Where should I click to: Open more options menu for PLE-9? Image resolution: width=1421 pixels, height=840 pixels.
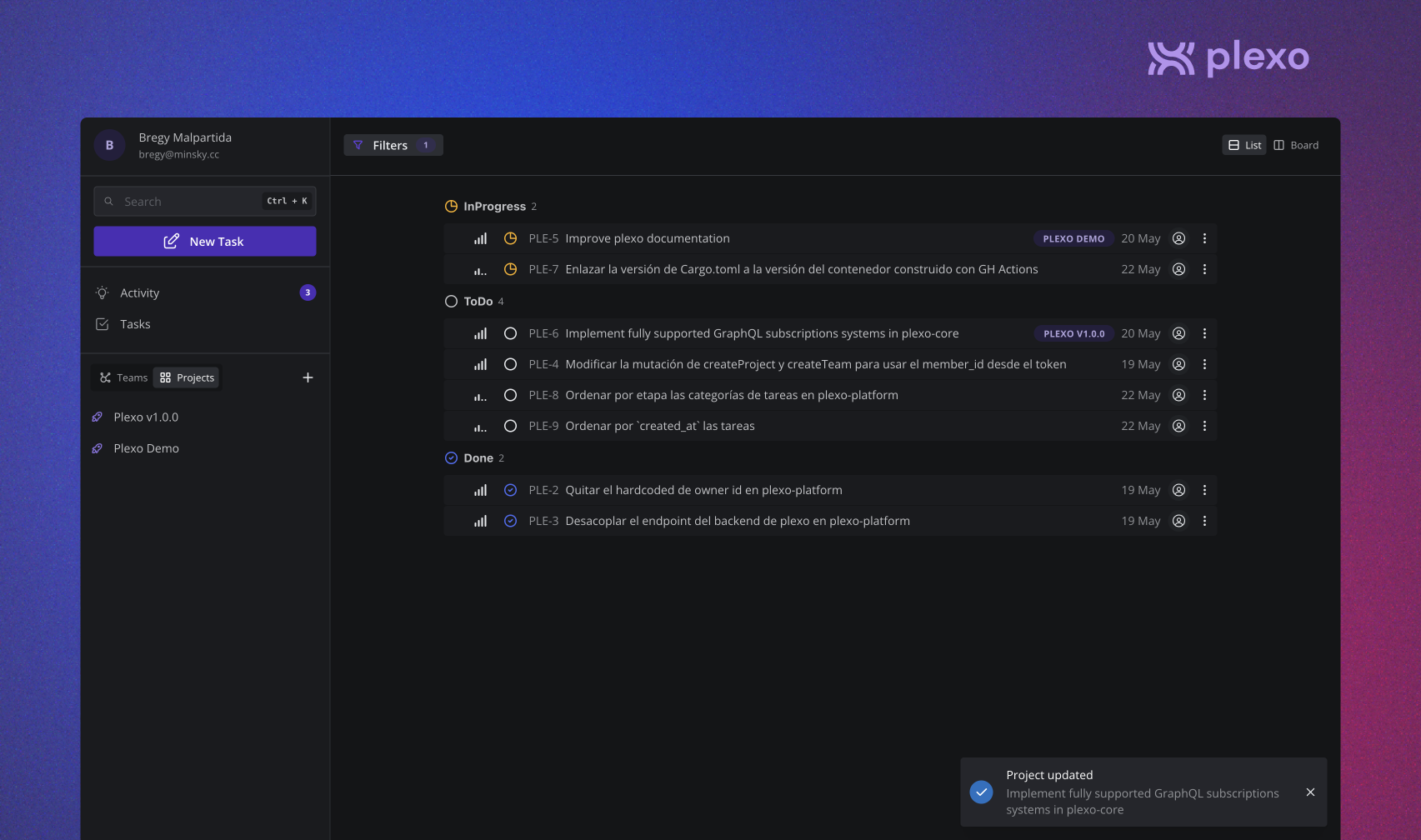pos(1204,426)
